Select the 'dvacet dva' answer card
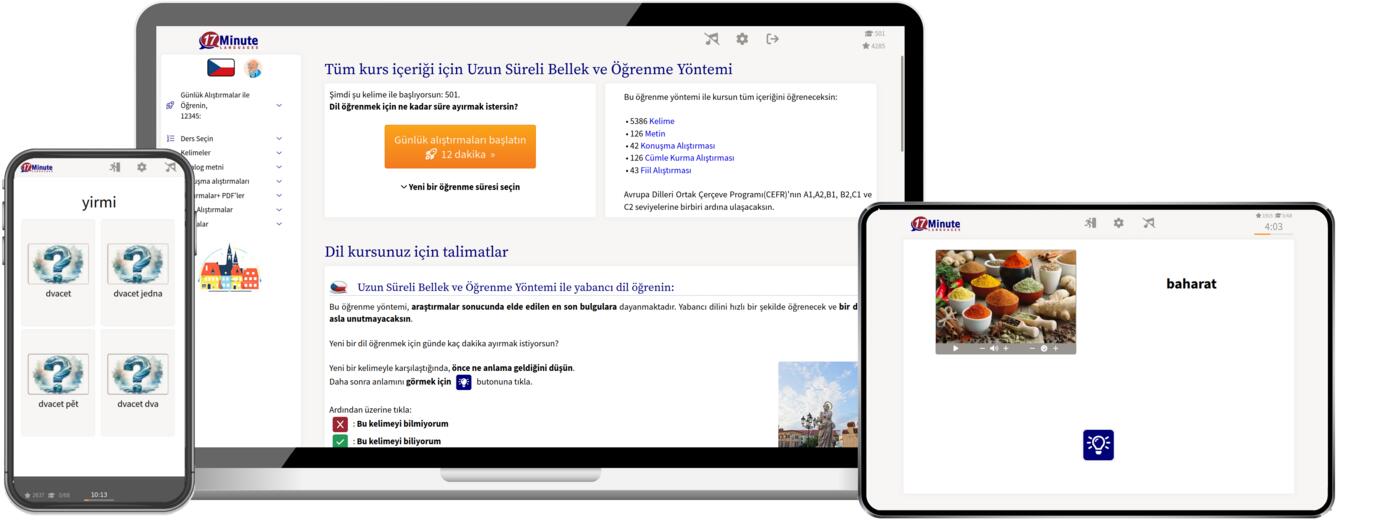This screenshot has width=1400, height=532. [138, 382]
